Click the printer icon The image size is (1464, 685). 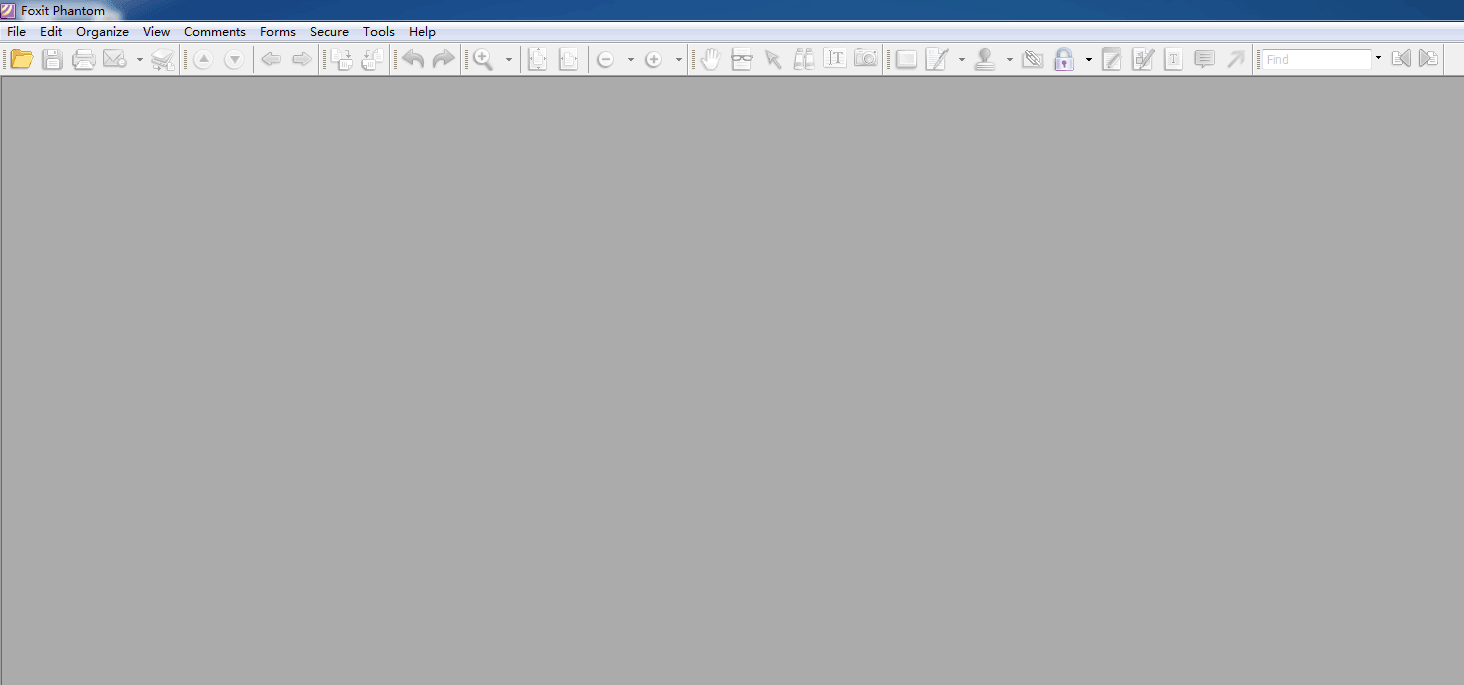84,59
